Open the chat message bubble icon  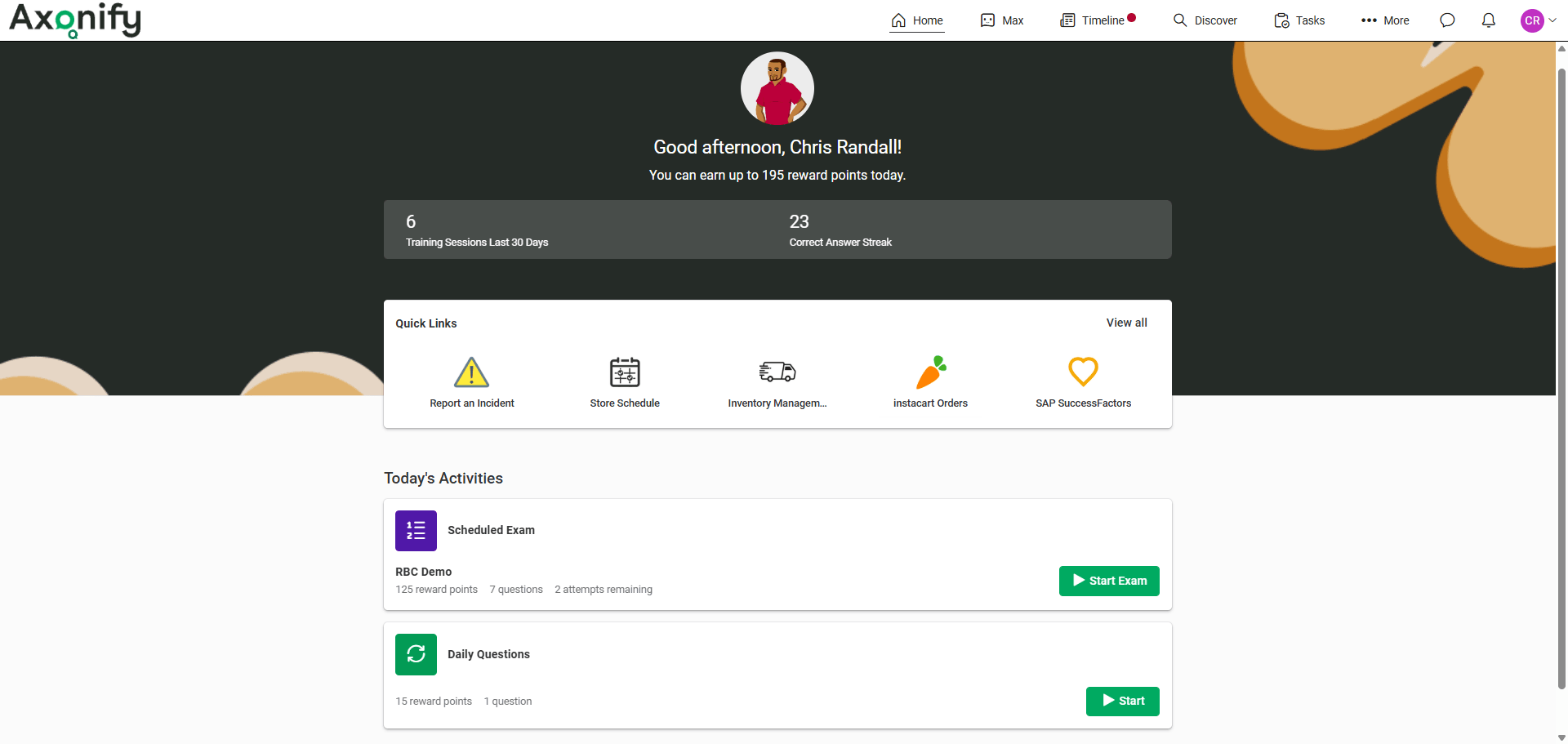click(1447, 20)
